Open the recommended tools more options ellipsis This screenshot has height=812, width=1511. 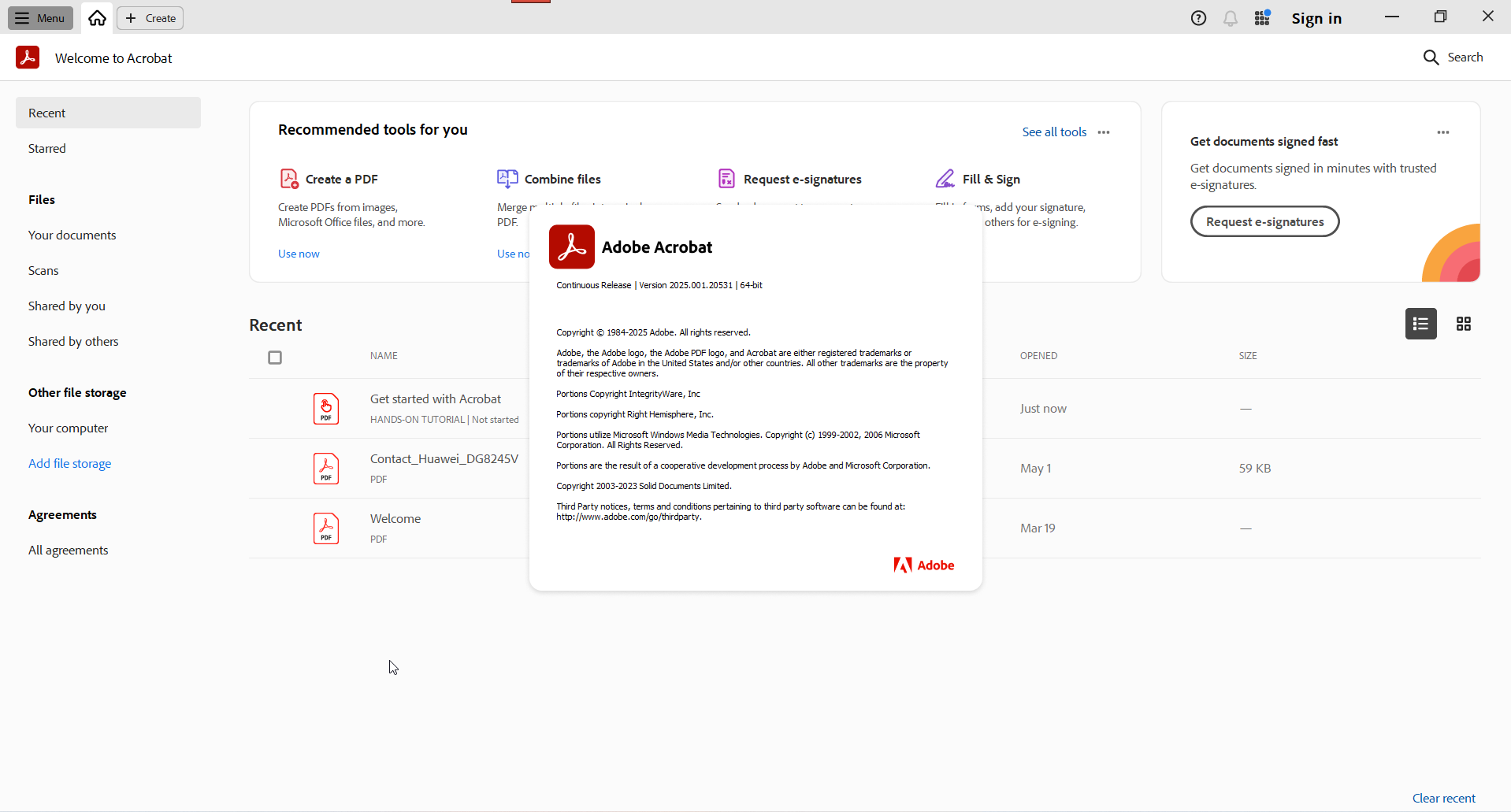[1104, 132]
